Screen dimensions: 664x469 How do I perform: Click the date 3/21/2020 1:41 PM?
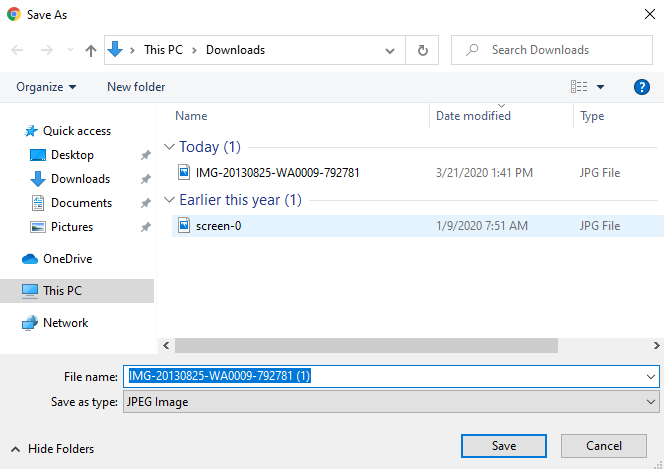484,173
